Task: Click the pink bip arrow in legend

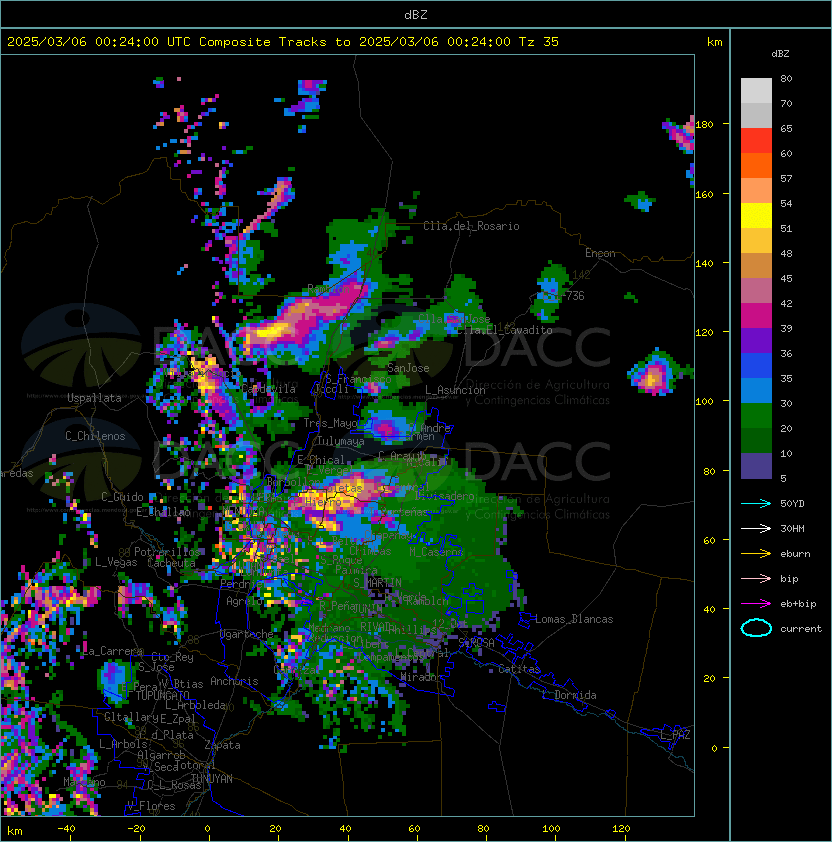Action: 756,579
